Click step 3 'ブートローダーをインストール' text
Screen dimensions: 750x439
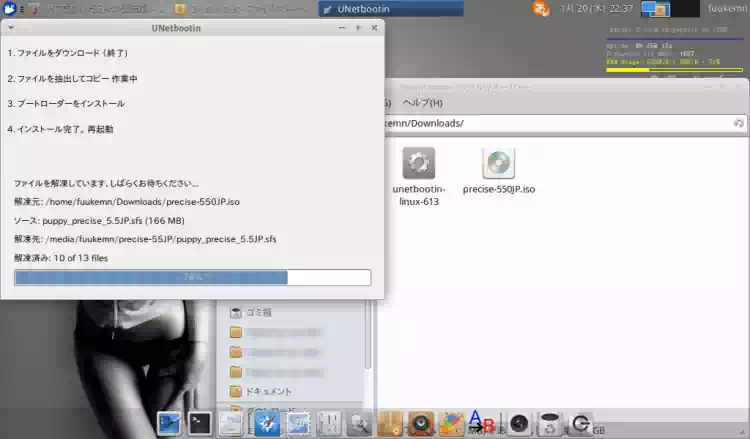pos(66,104)
